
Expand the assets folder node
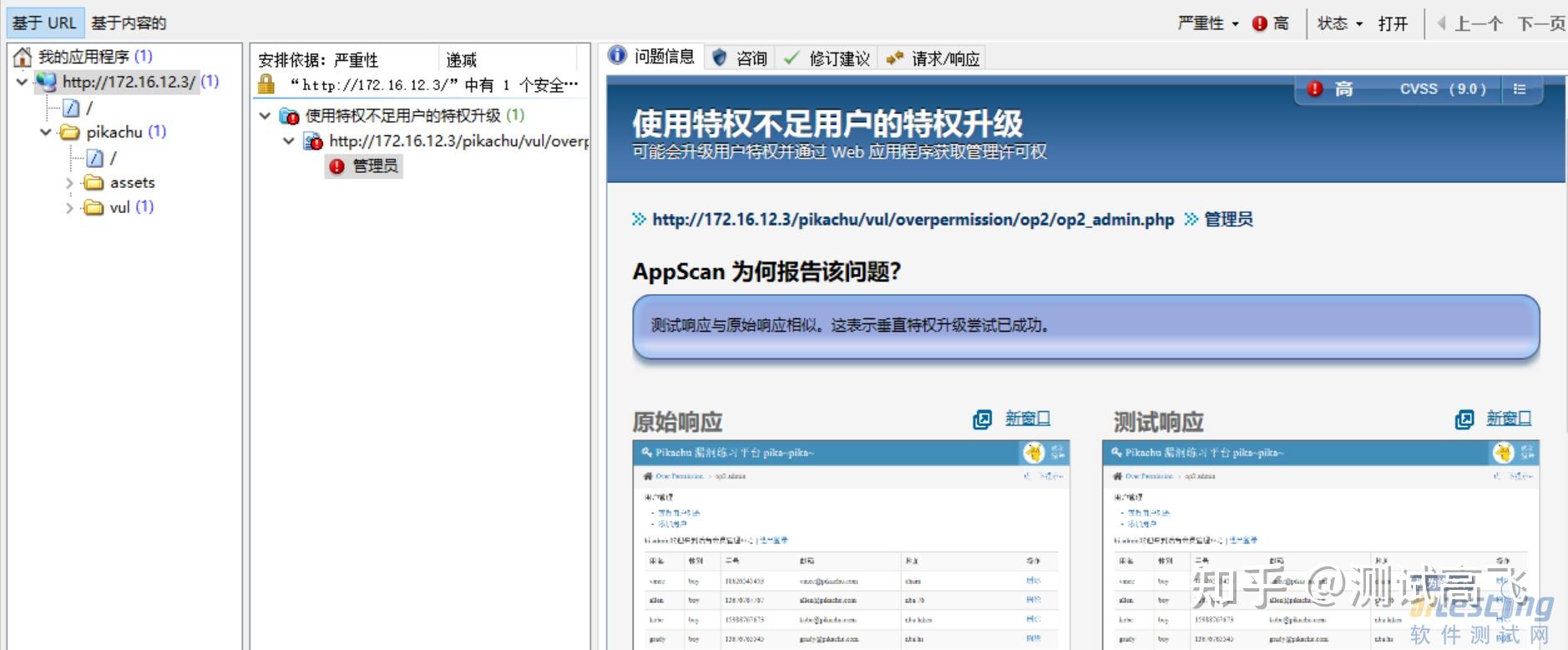pos(70,183)
